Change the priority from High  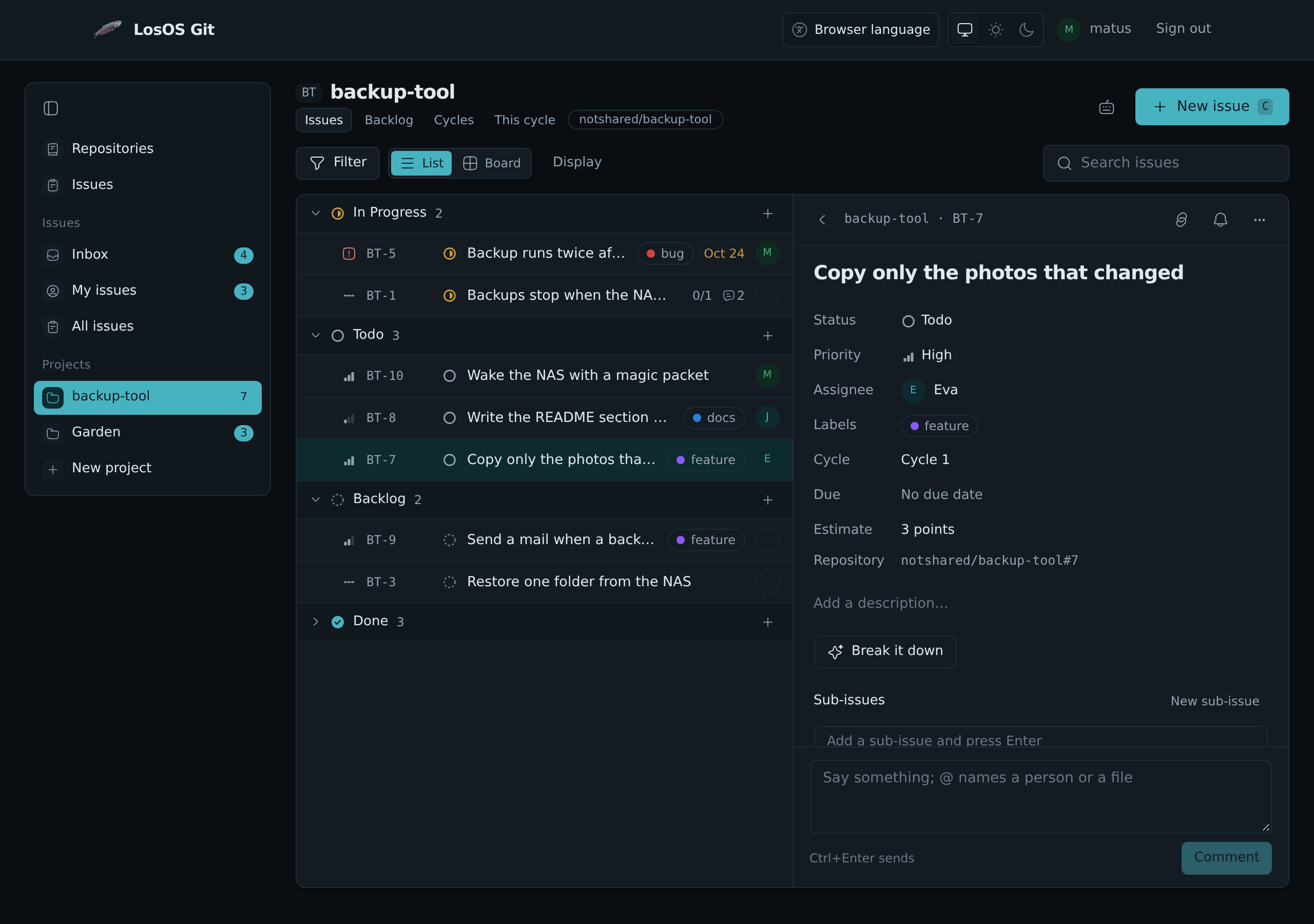click(x=926, y=355)
